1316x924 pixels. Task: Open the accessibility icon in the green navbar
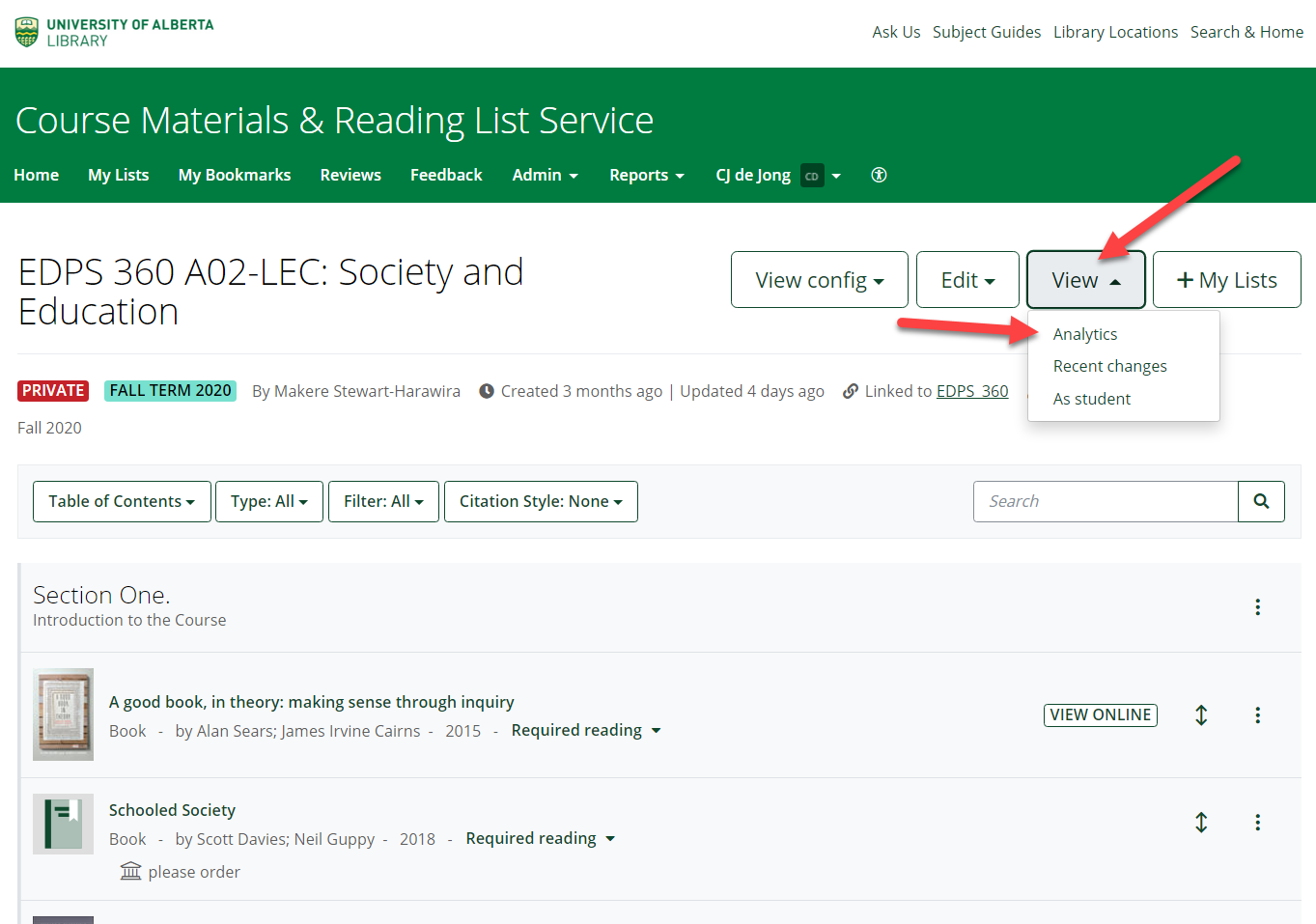click(x=879, y=175)
